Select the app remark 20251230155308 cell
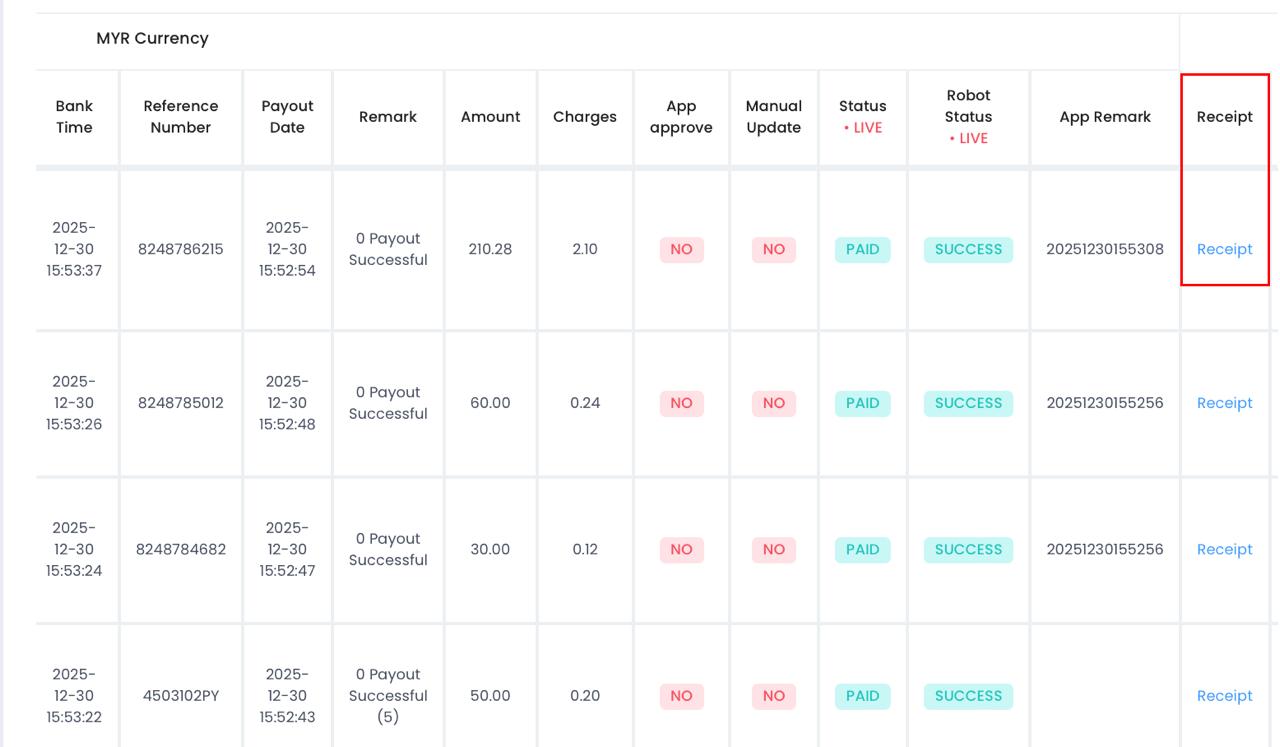Image resolution: width=1280 pixels, height=747 pixels. coord(1104,249)
